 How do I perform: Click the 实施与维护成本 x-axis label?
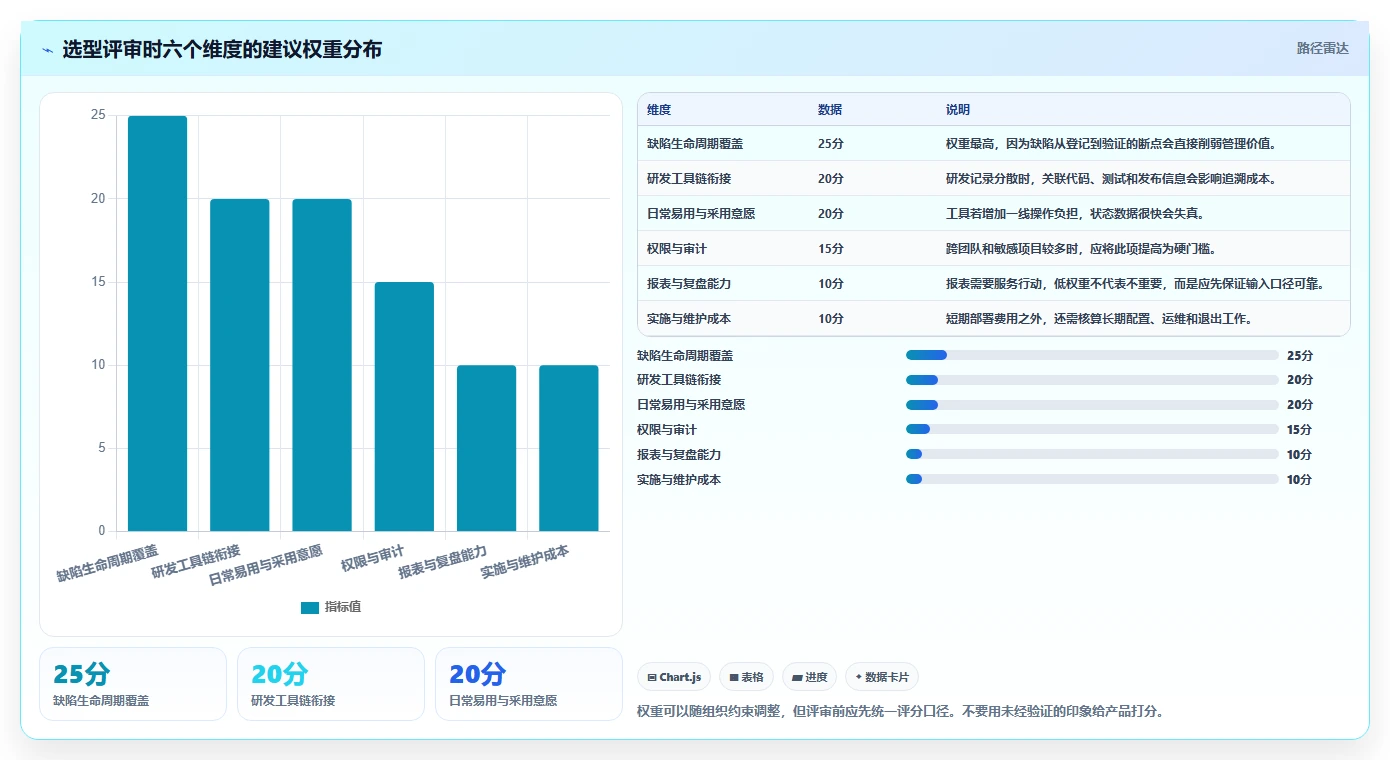(x=525, y=562)
